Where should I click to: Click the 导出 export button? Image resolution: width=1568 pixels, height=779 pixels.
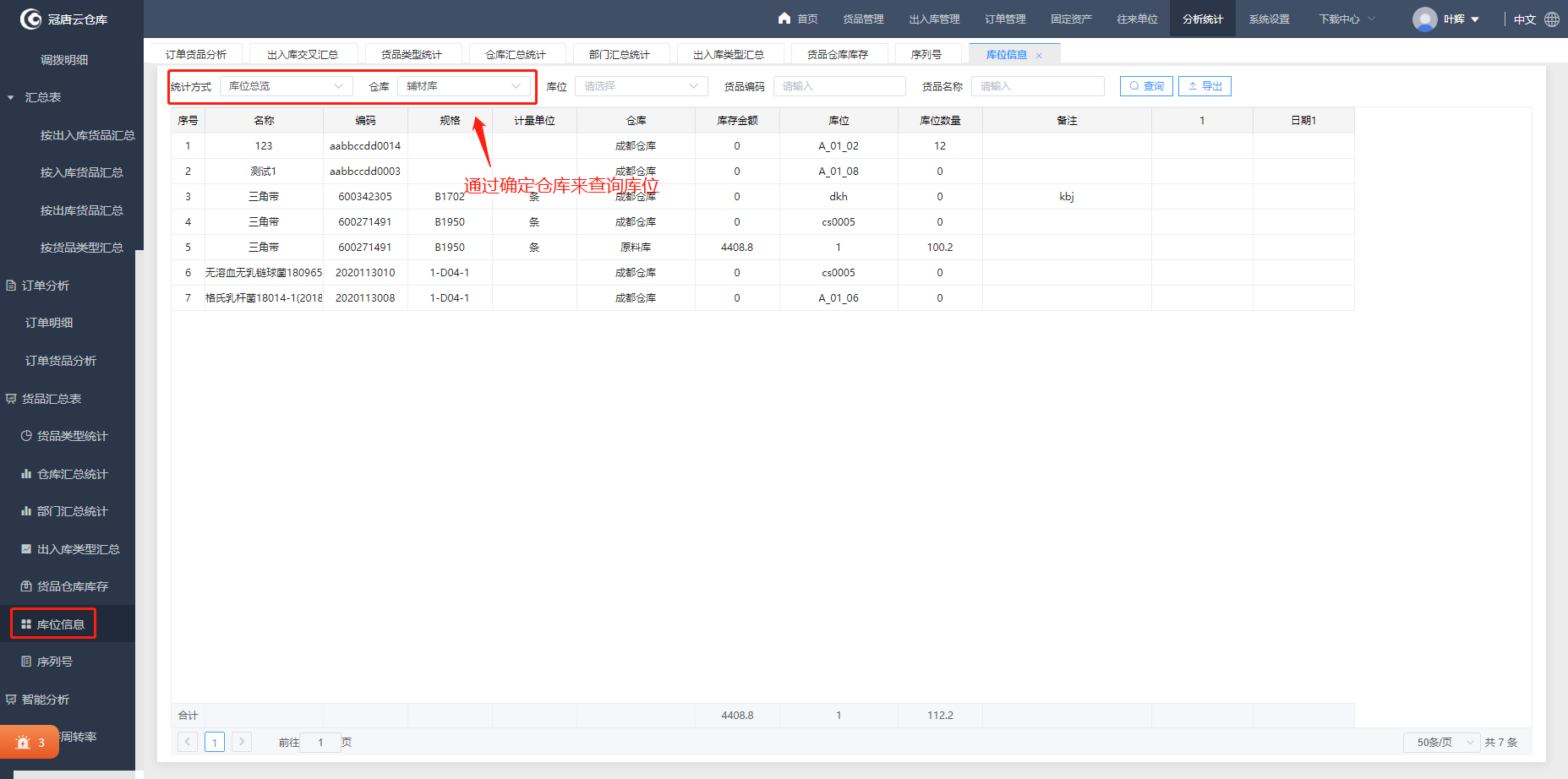coord(1205,86)
